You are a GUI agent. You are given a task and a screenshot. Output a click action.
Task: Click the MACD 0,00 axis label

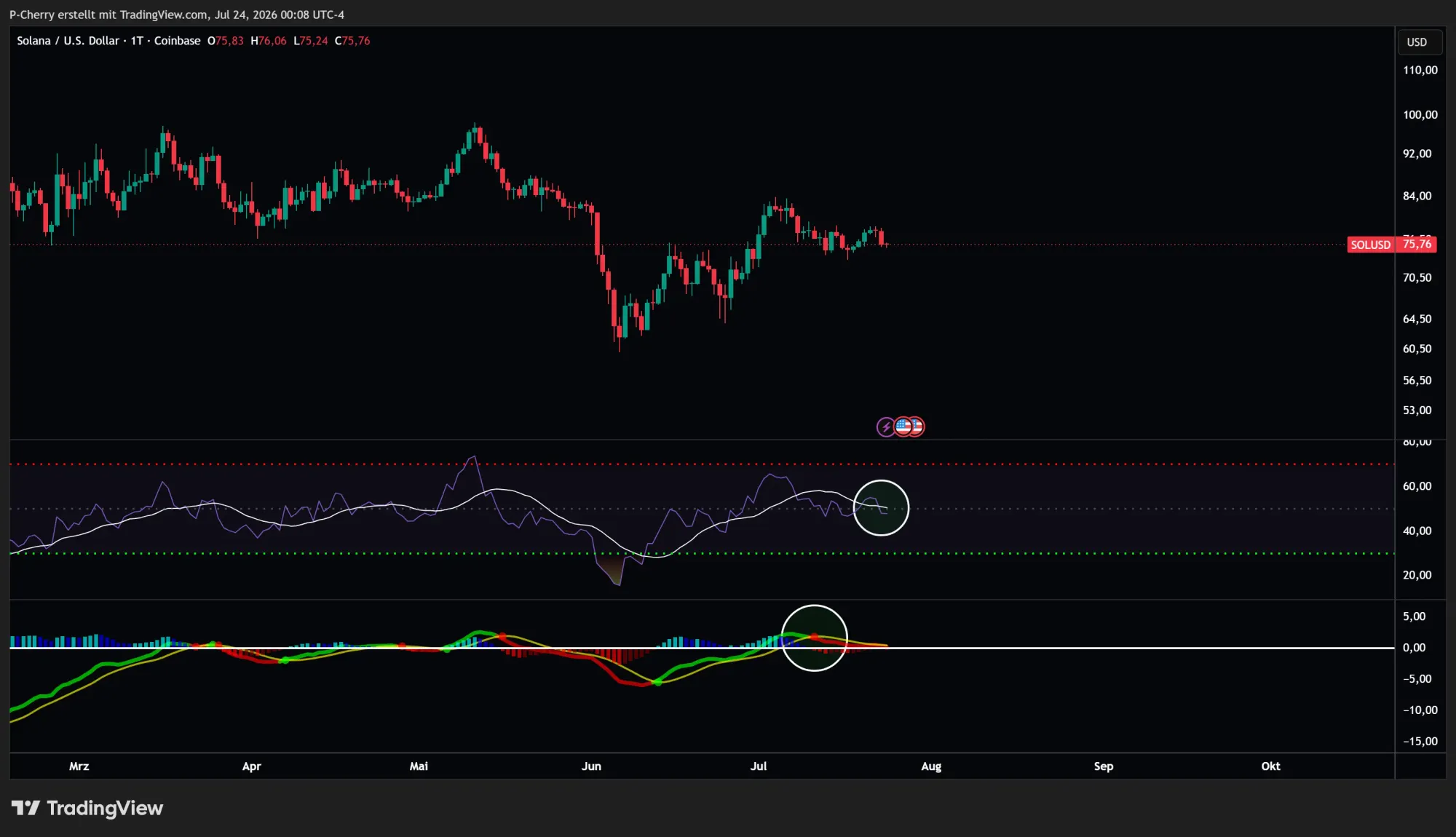1414,648
